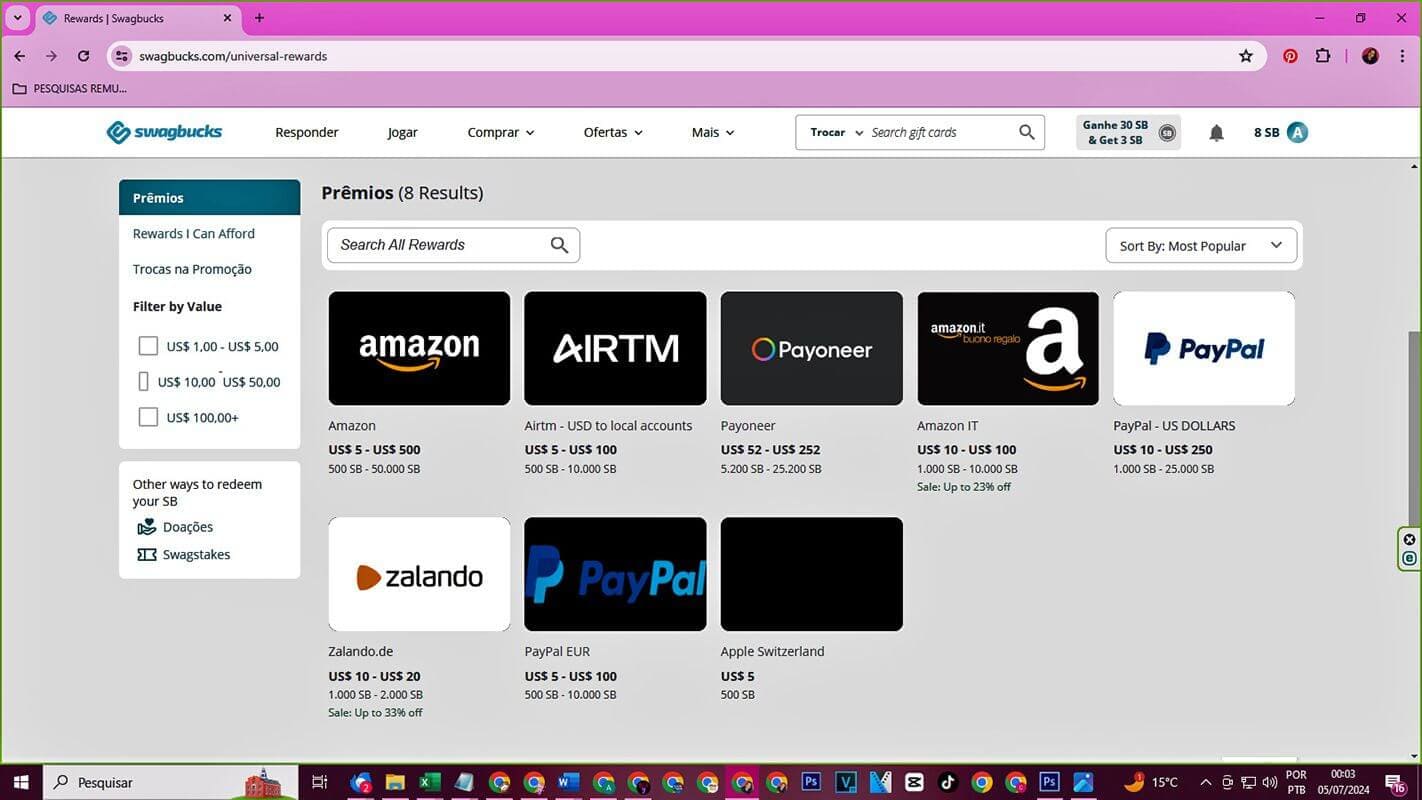Open Trocas na Promoção
The image size is (1422, 800).
[x=192, y=269]
